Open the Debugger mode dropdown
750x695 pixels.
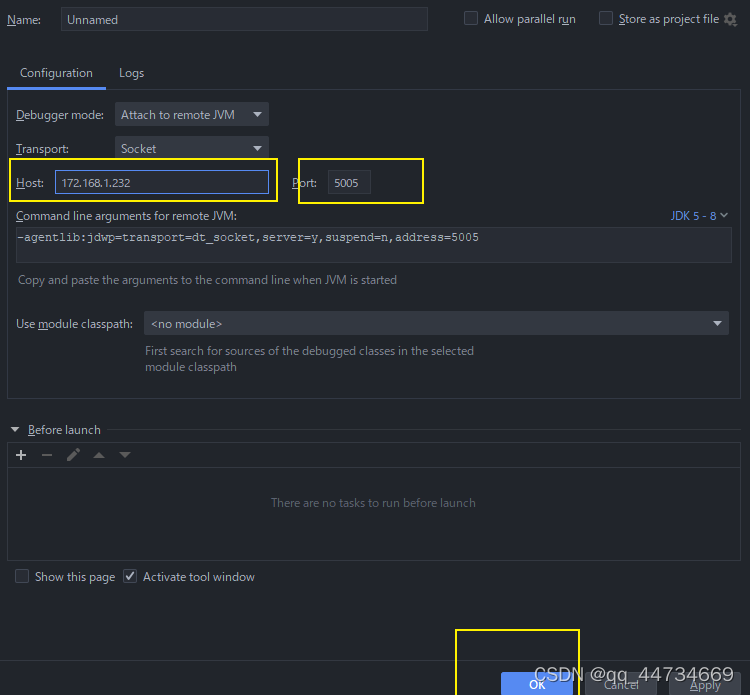pos(191,115)
